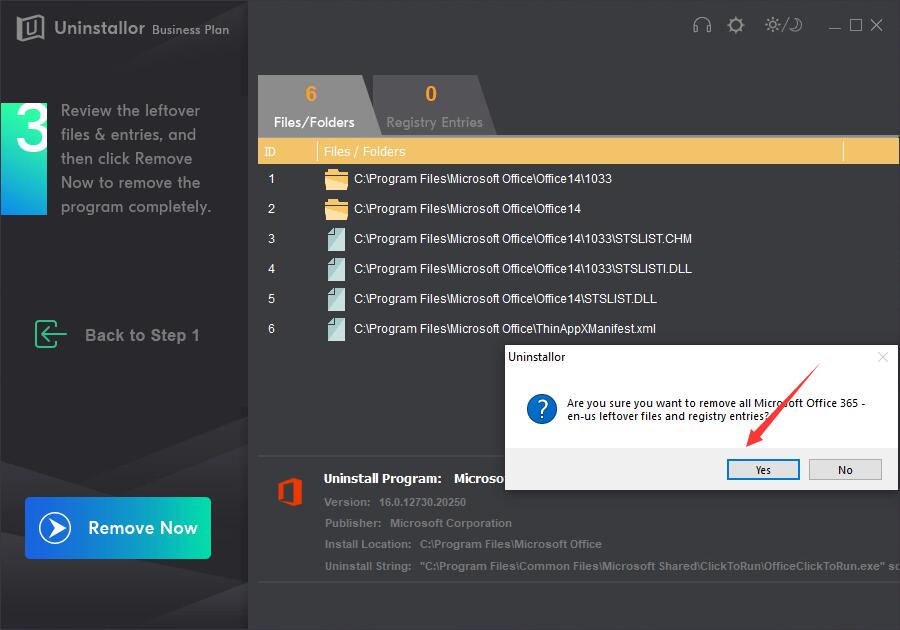Switch to the Files/Folders tab
This screenshot has height=630, width=900.
pyautogui.click(x=314, y=106)
